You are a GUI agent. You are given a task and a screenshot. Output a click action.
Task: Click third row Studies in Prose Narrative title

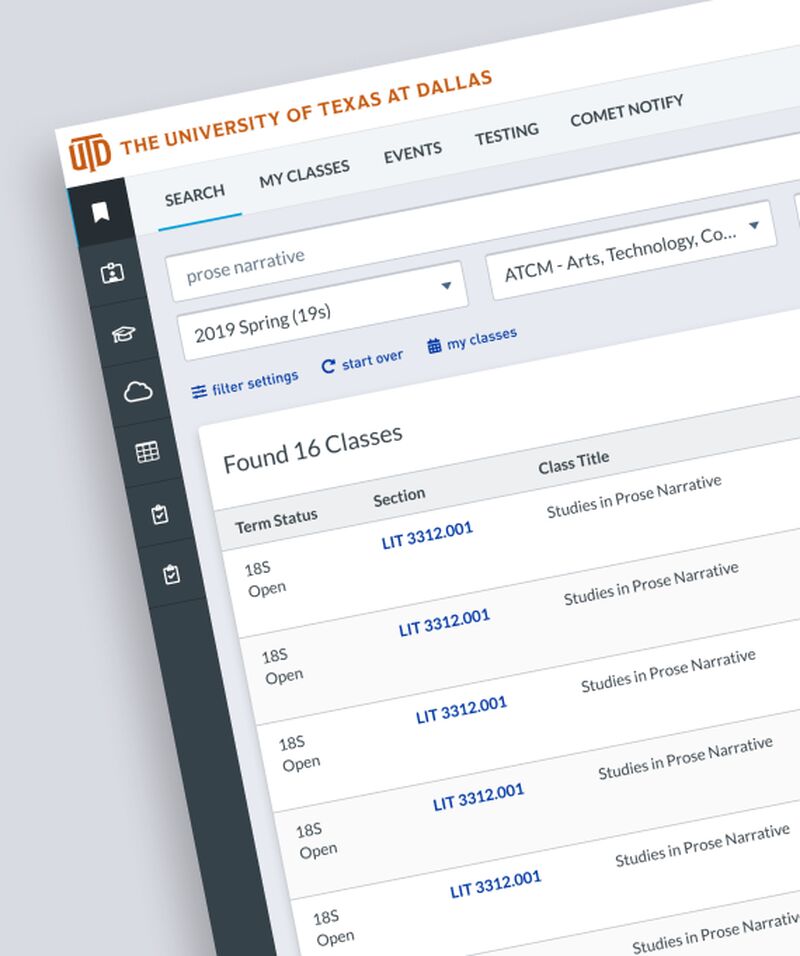tap(668, 671)
